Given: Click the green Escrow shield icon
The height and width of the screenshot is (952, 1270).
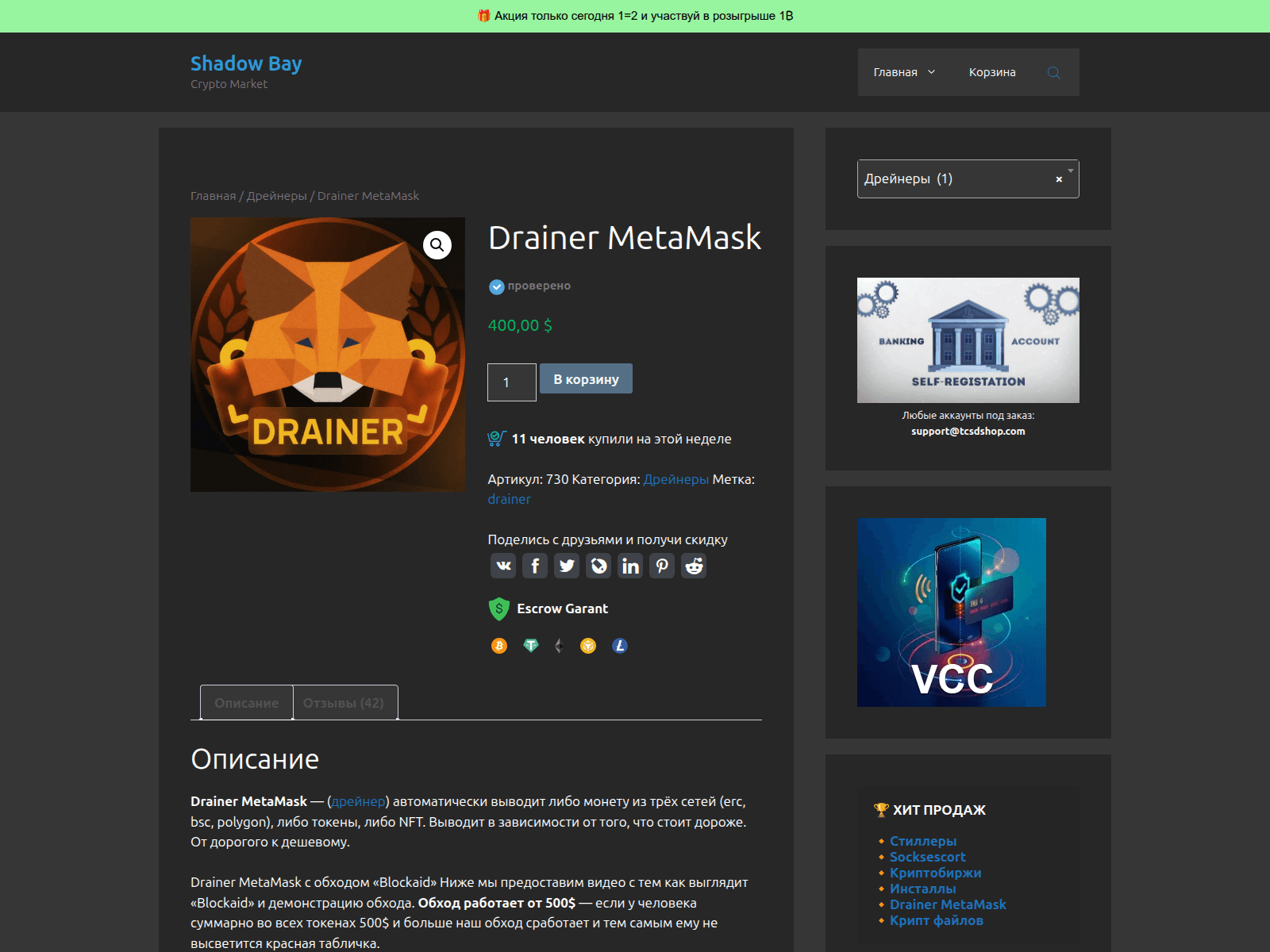Looking at the screenshot, I should tap(498, 608).
